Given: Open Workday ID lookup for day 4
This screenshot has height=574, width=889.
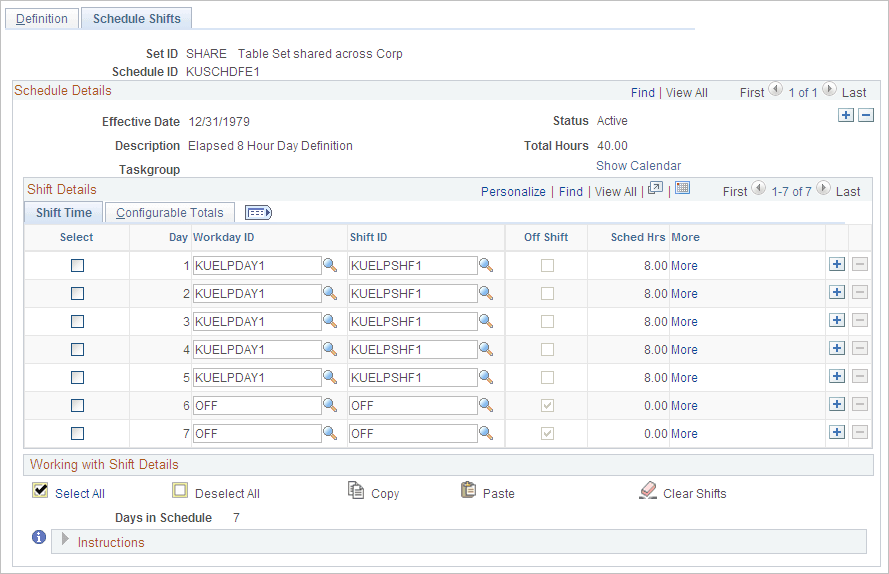Looking at the screenshot, I should (330, 349).
